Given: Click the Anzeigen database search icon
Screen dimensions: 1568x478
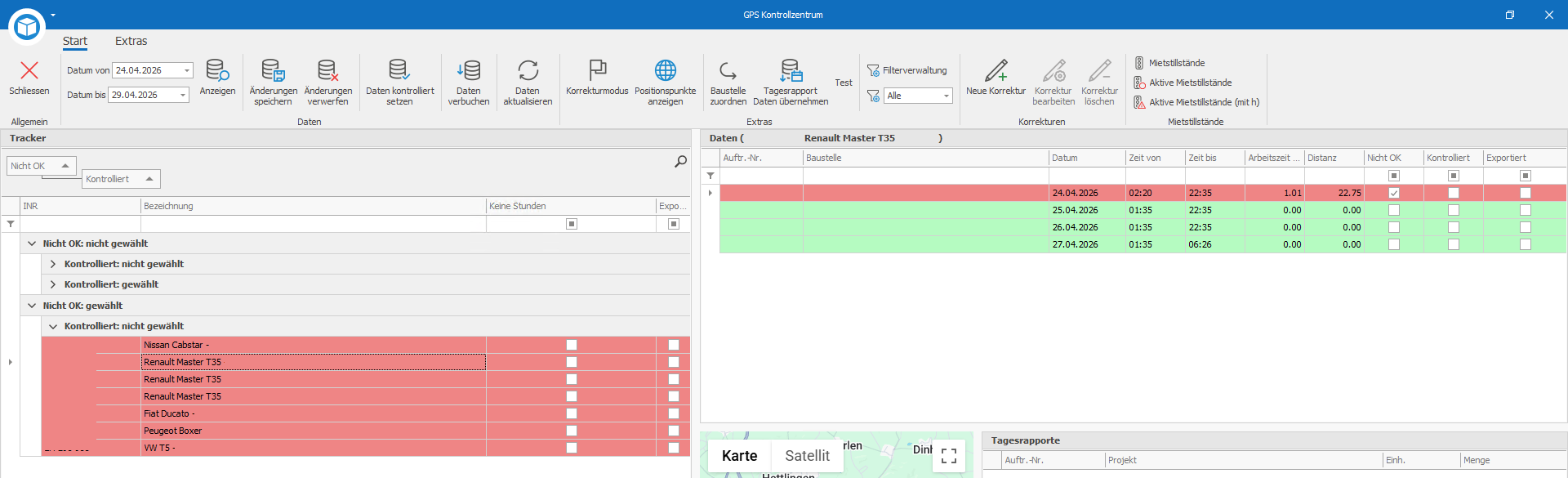Looking at the screenshot, I should pos(217,70).
